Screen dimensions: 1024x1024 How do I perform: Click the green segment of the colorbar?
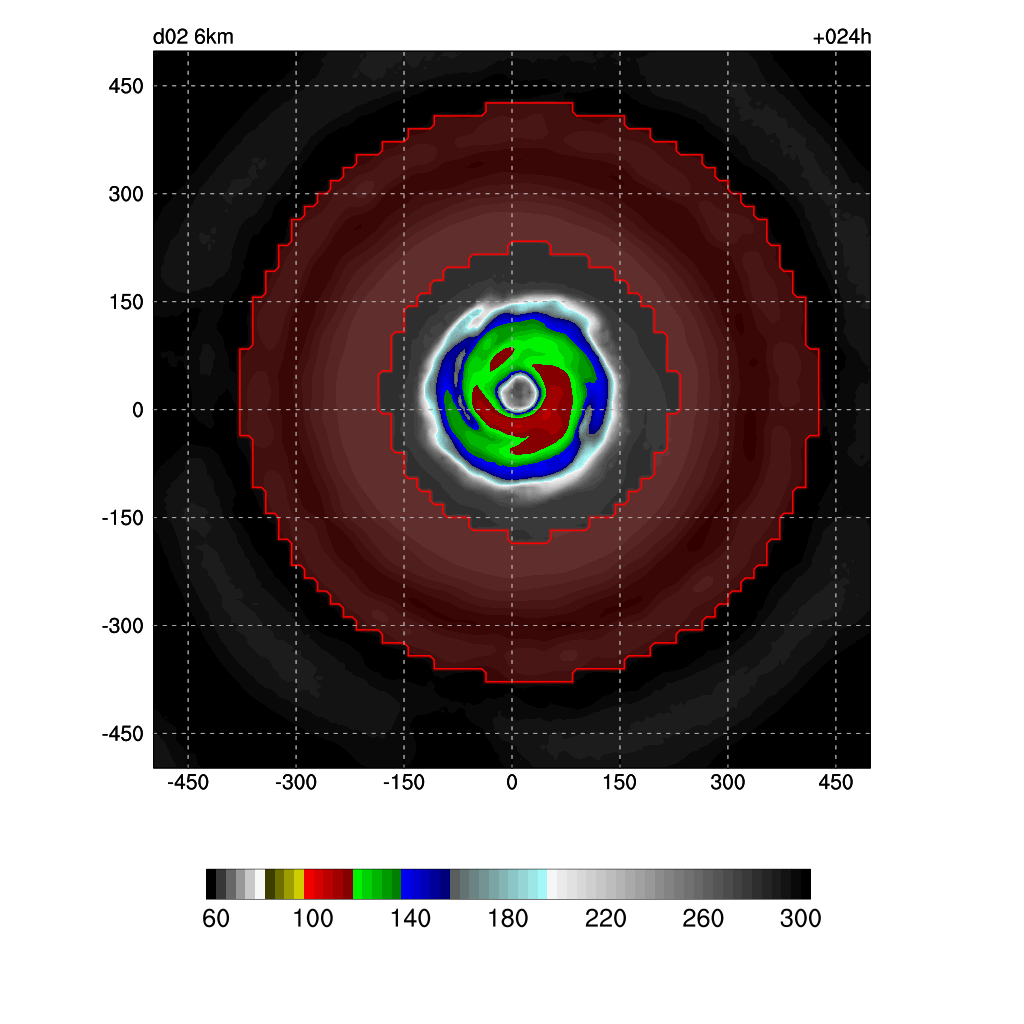[x=377, y=884]
